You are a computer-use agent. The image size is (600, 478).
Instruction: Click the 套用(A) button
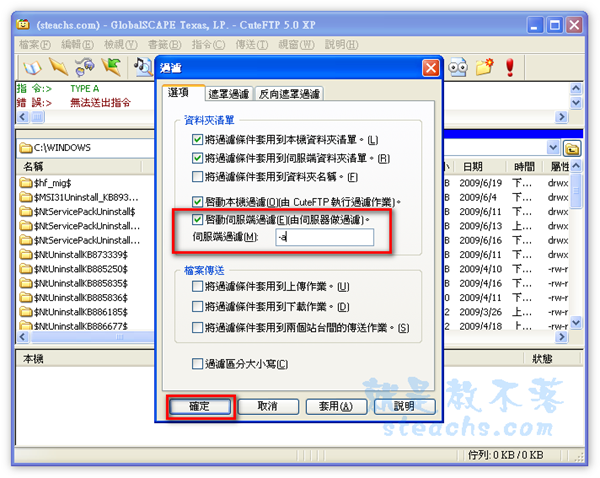(x=336, y=406)
